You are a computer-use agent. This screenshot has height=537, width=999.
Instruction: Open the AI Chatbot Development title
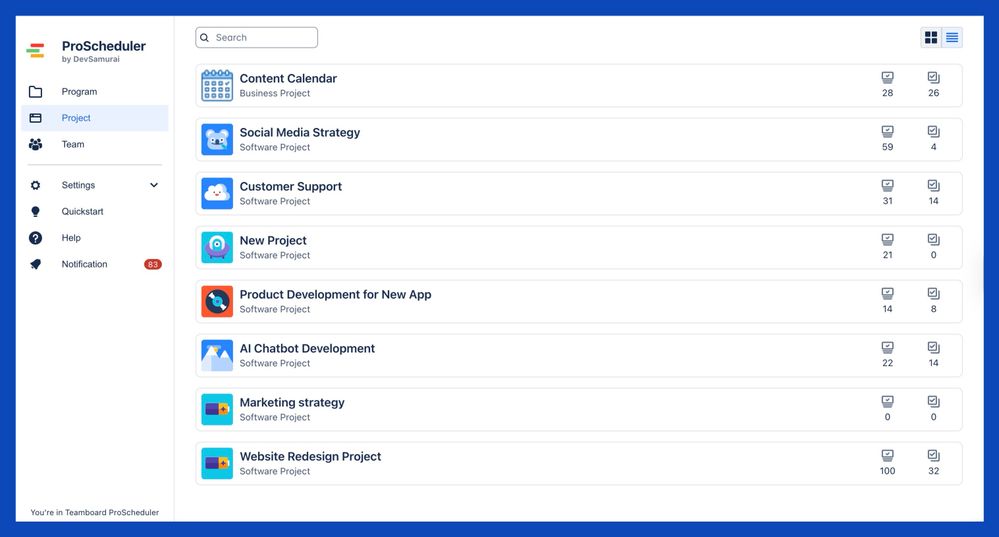[x=307, y=348]
